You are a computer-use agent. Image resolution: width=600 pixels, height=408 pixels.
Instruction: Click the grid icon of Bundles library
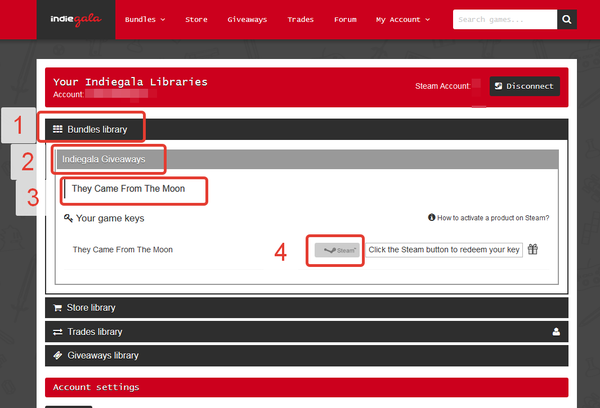coord(57,129)
